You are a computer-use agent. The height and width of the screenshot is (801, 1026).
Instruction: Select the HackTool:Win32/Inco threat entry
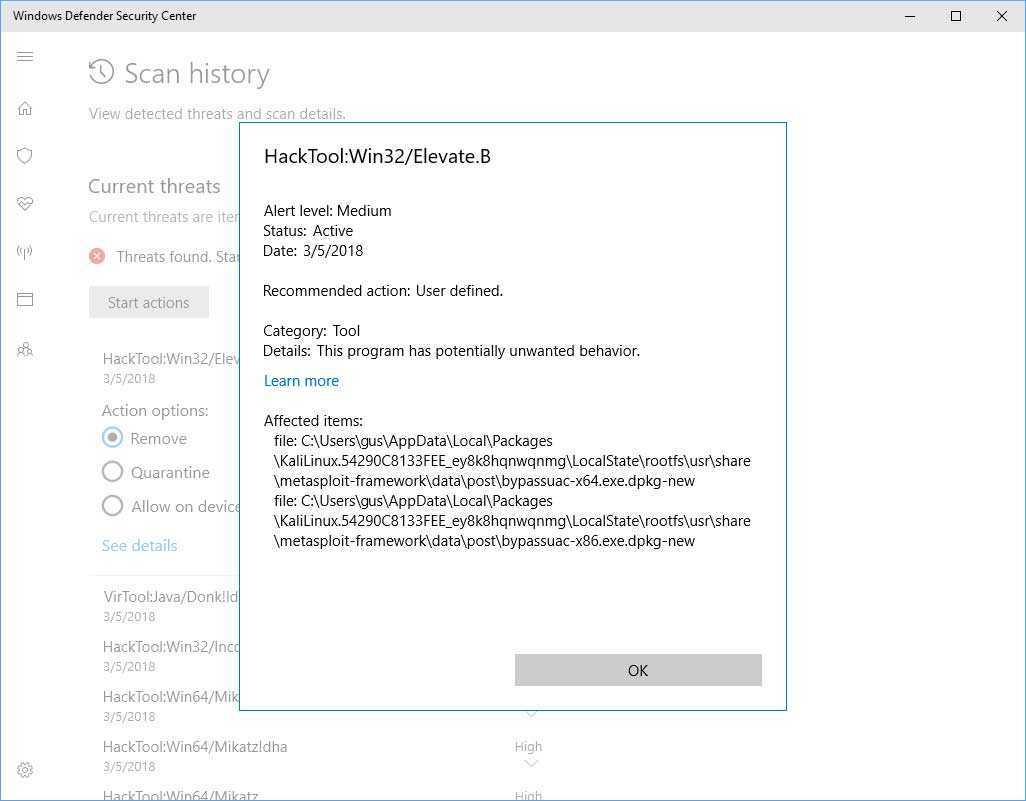point(171,656)
